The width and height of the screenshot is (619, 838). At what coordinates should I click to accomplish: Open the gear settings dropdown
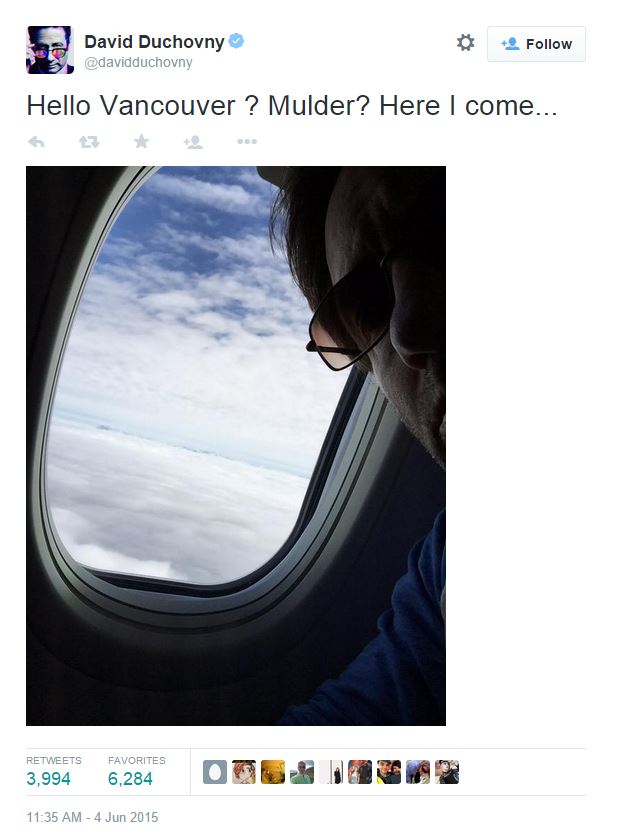coord(466,43)
